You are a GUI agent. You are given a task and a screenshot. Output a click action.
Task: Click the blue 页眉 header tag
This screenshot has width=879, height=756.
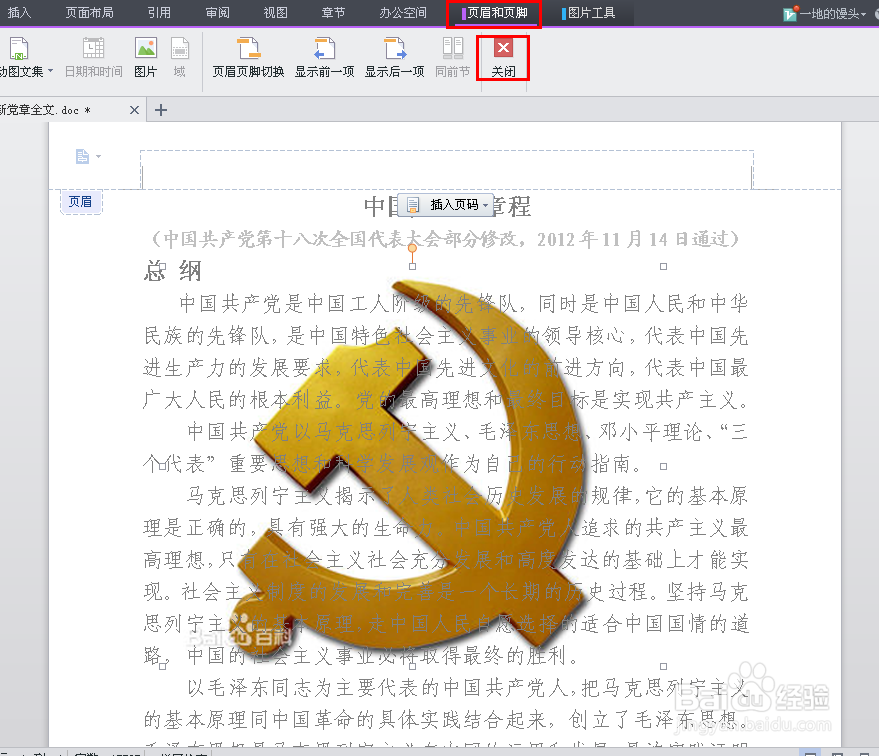(80, 202)
